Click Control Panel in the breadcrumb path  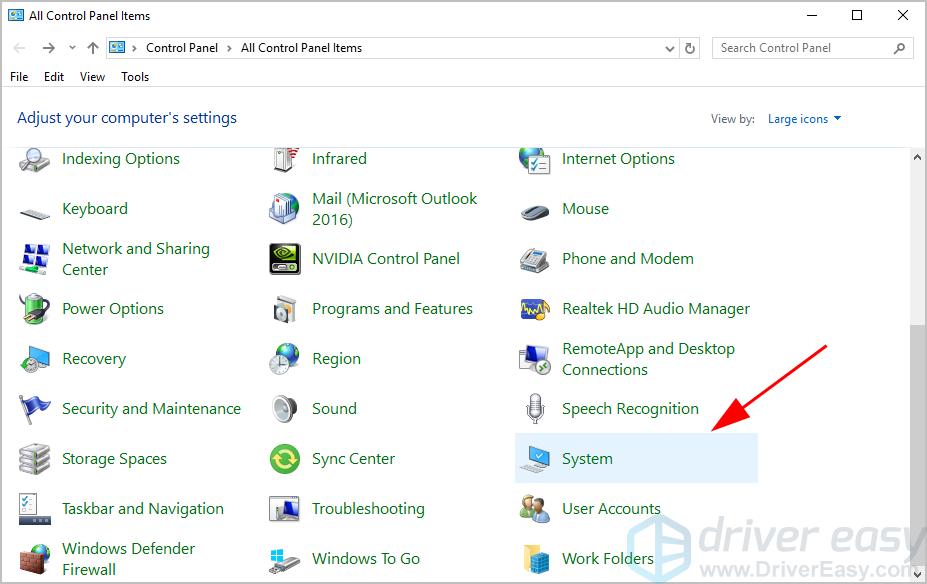pos(181,48)
